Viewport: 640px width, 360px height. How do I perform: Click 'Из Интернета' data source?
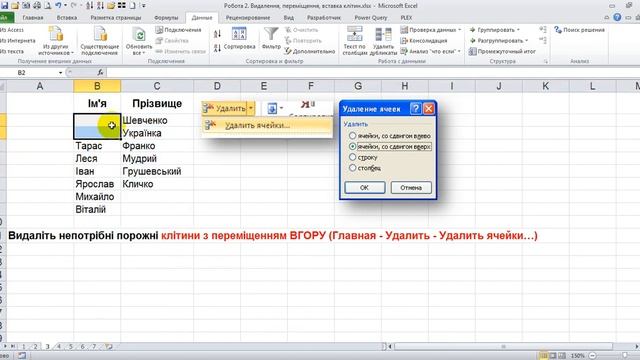[18, 40]
